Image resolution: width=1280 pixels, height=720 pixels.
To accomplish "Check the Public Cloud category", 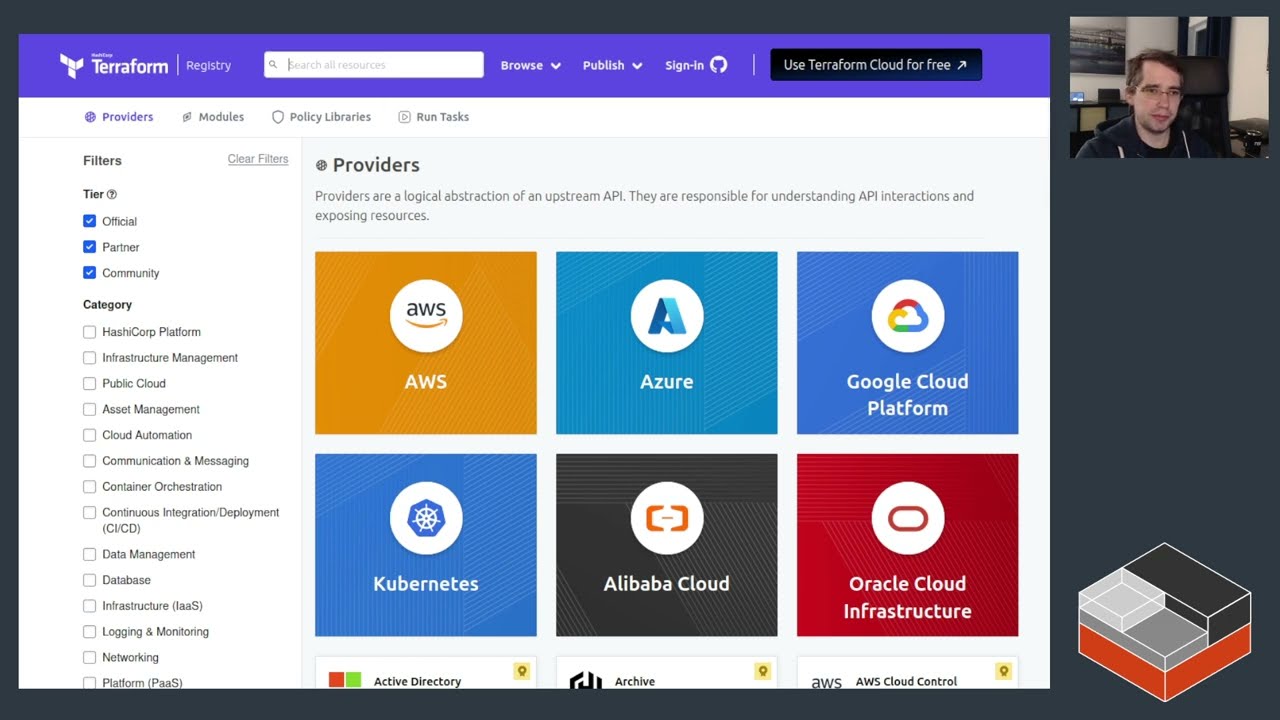I will [x=89, y=384].
